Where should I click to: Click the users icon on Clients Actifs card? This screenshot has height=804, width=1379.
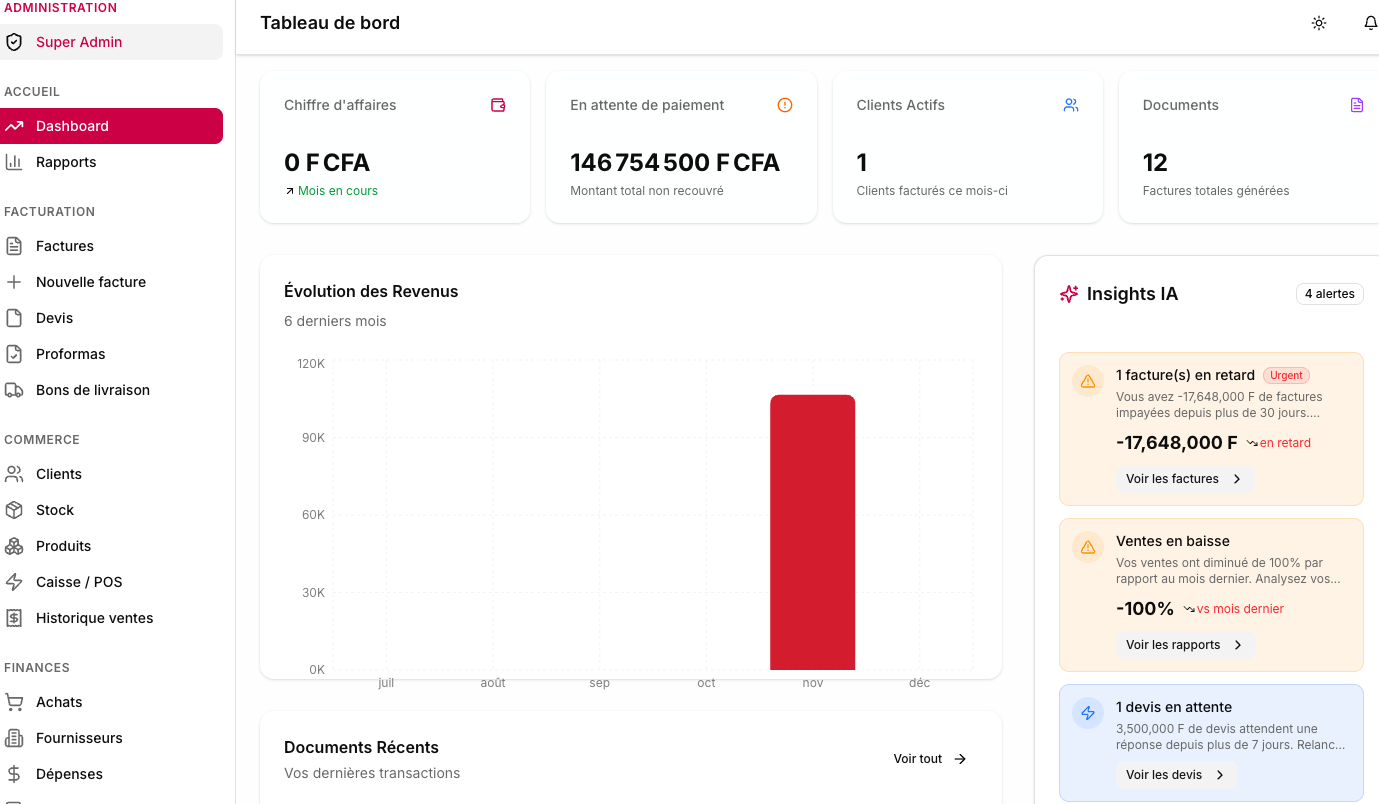[x=1071, y=104]
